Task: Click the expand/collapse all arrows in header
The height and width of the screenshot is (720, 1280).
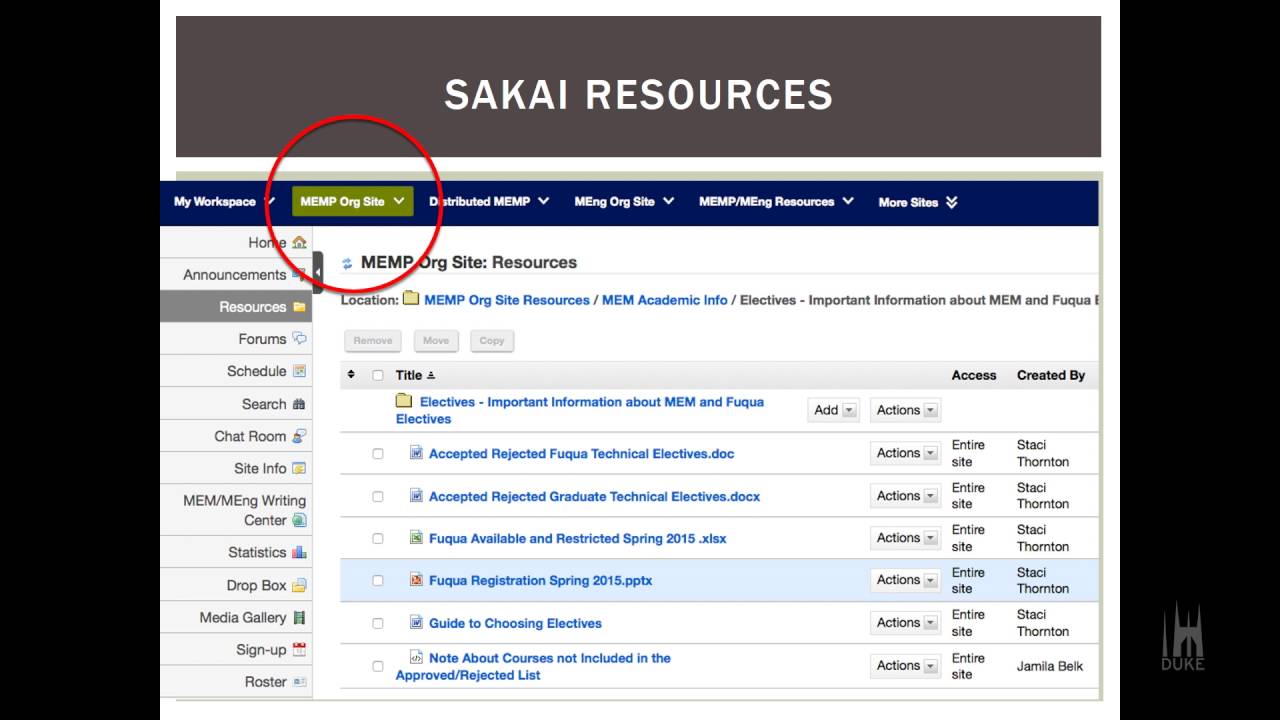Action: click(351, 375)
